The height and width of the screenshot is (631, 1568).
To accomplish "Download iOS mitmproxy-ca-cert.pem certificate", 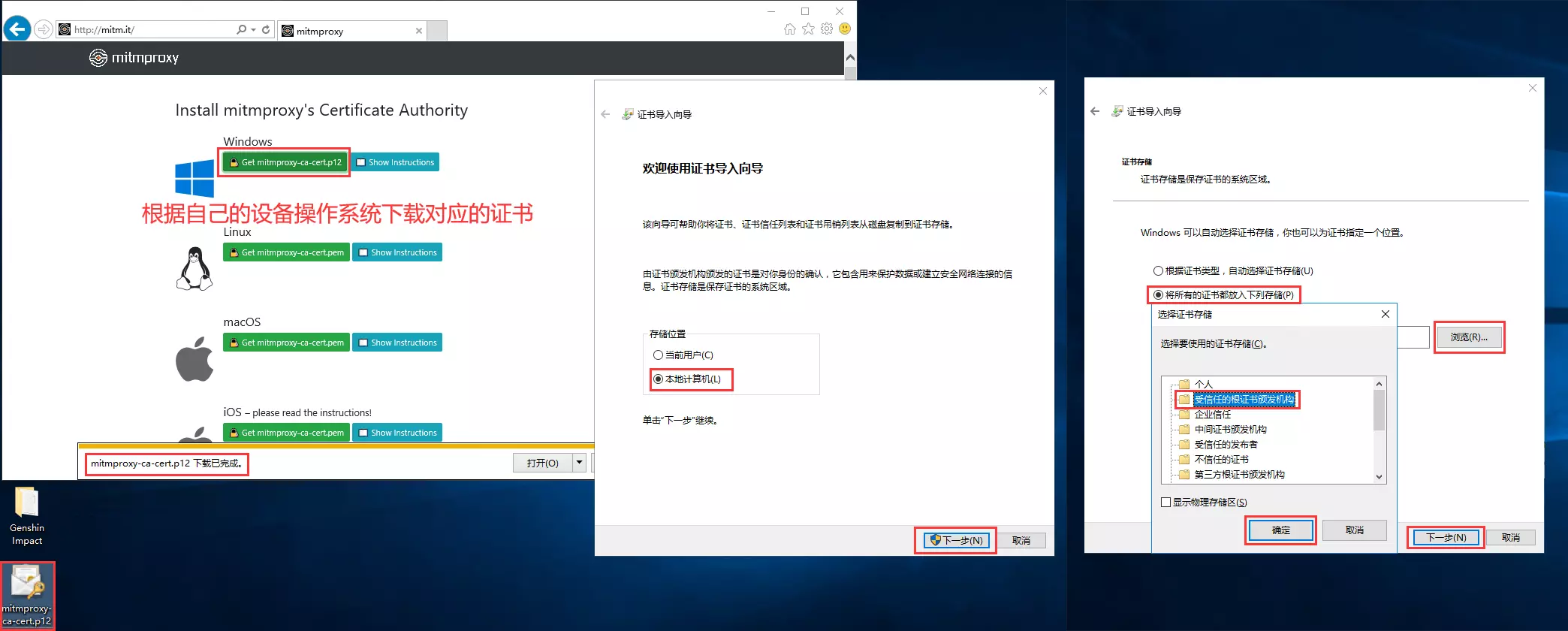I will (x=286, y=433).
